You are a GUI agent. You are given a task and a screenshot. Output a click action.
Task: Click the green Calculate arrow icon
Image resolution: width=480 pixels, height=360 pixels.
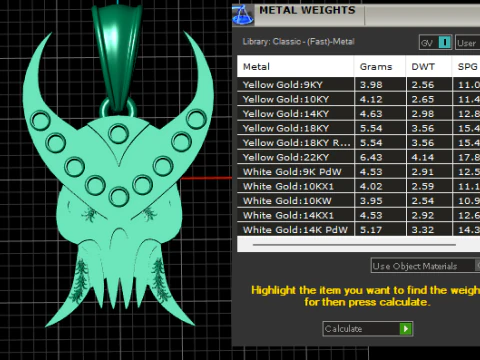click(406, 329)
